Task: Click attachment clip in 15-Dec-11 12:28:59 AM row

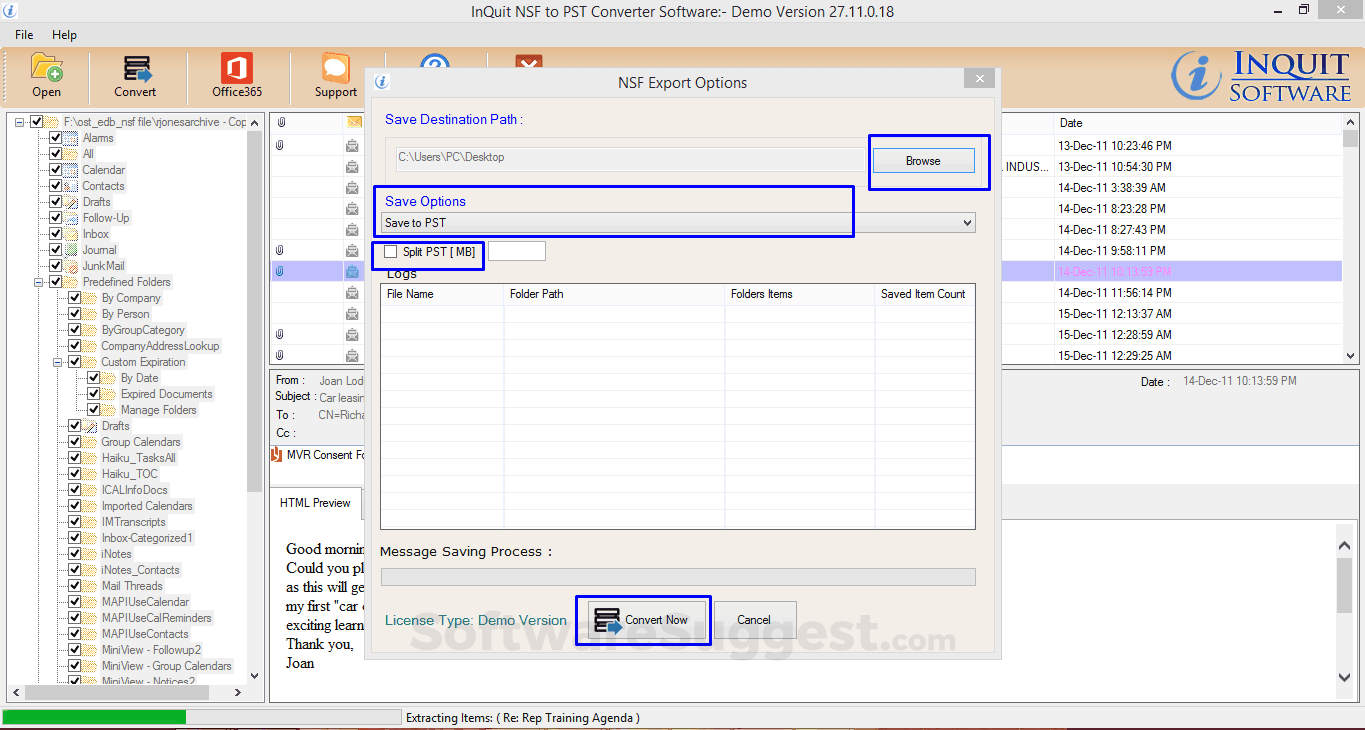Action: pyautogui.click(x=281, y=335)
